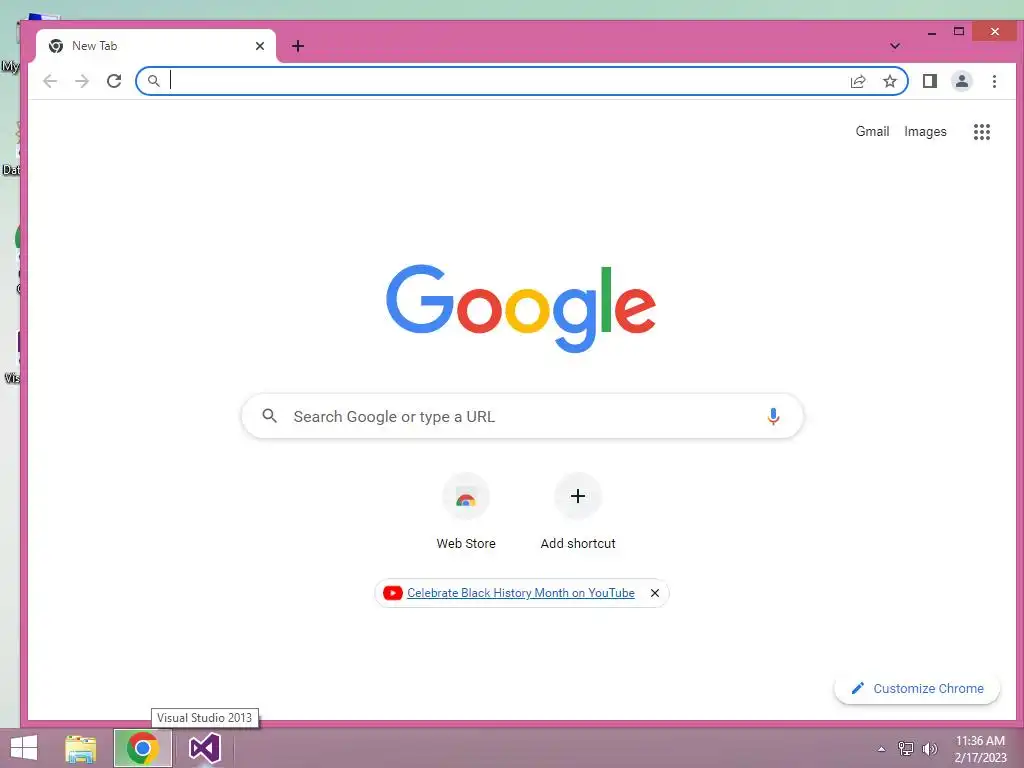This screenshot has height=768, width=1024.
Task: Open the profile avatar menu
Action: 962,81
